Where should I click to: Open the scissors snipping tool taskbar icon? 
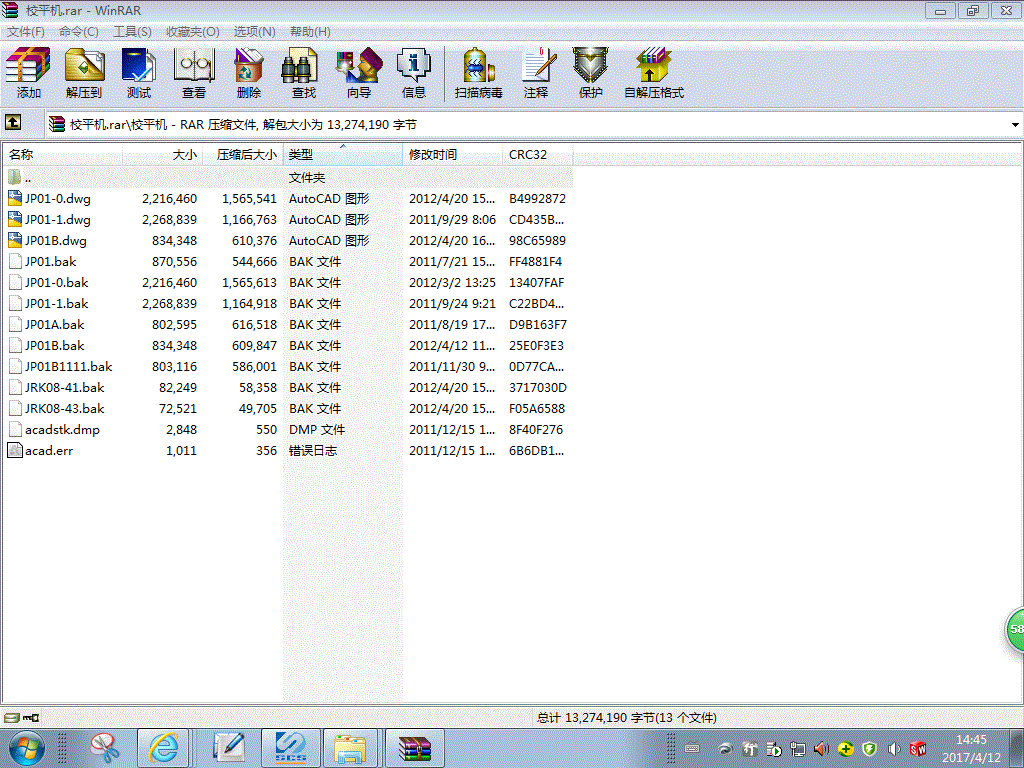pos(104,748)
